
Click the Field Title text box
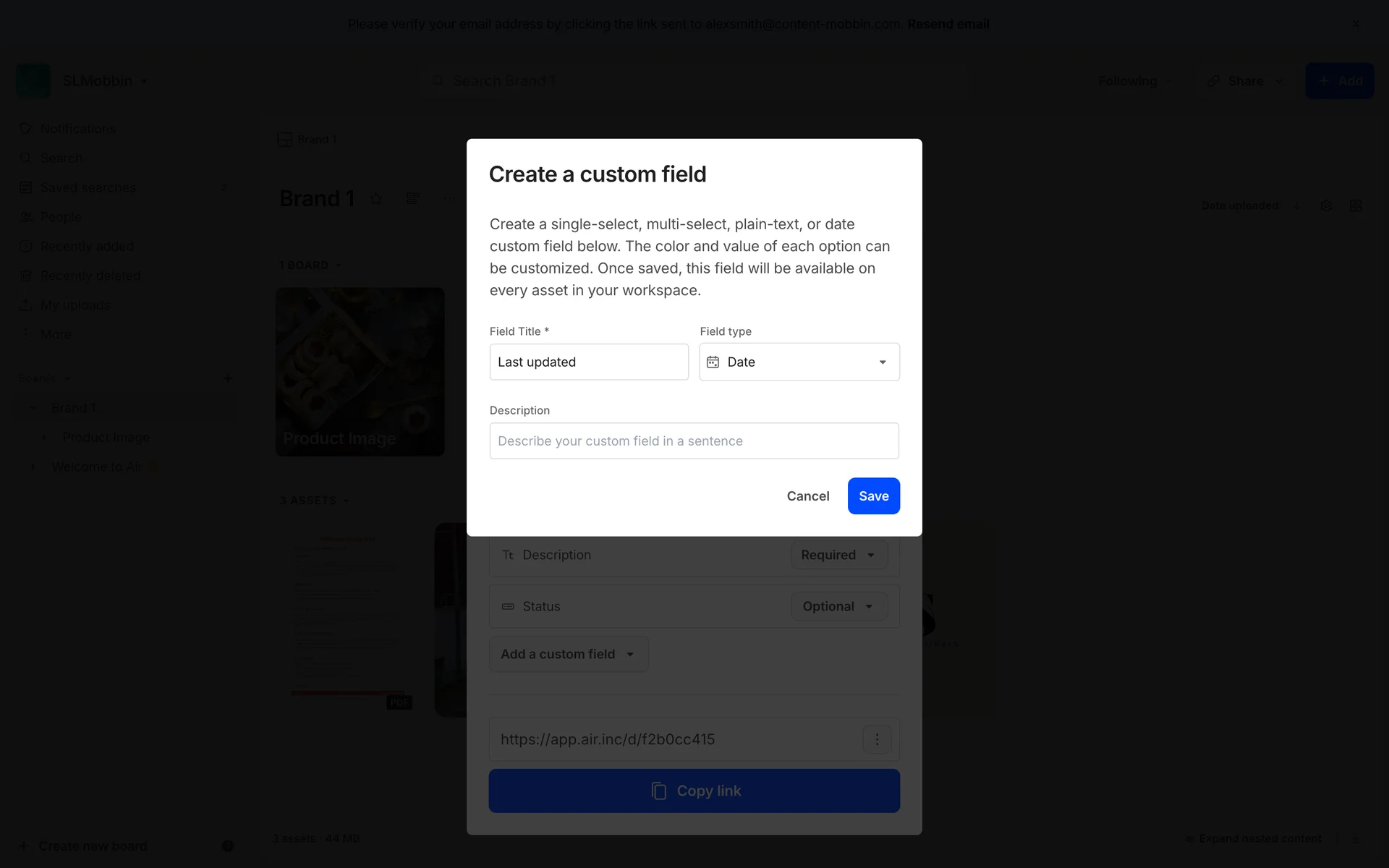[589, 362]
